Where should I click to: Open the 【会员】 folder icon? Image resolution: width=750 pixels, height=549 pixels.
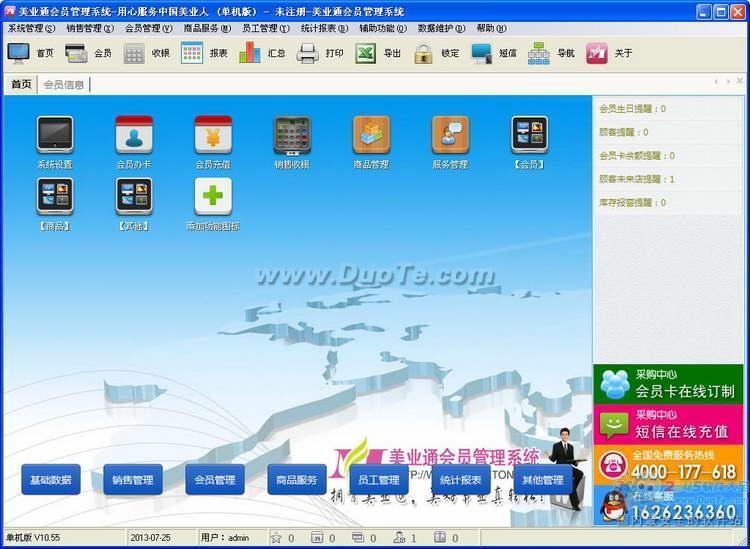[x=529, y=135]
